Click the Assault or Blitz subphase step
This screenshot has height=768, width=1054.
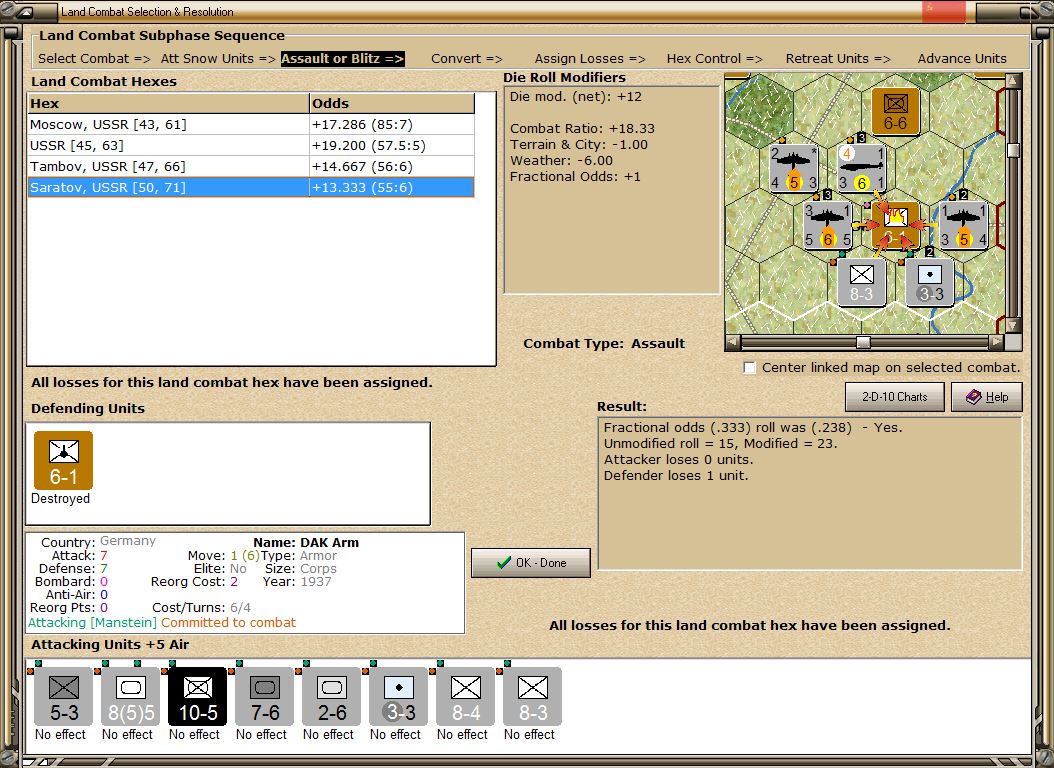click(342, 58)
